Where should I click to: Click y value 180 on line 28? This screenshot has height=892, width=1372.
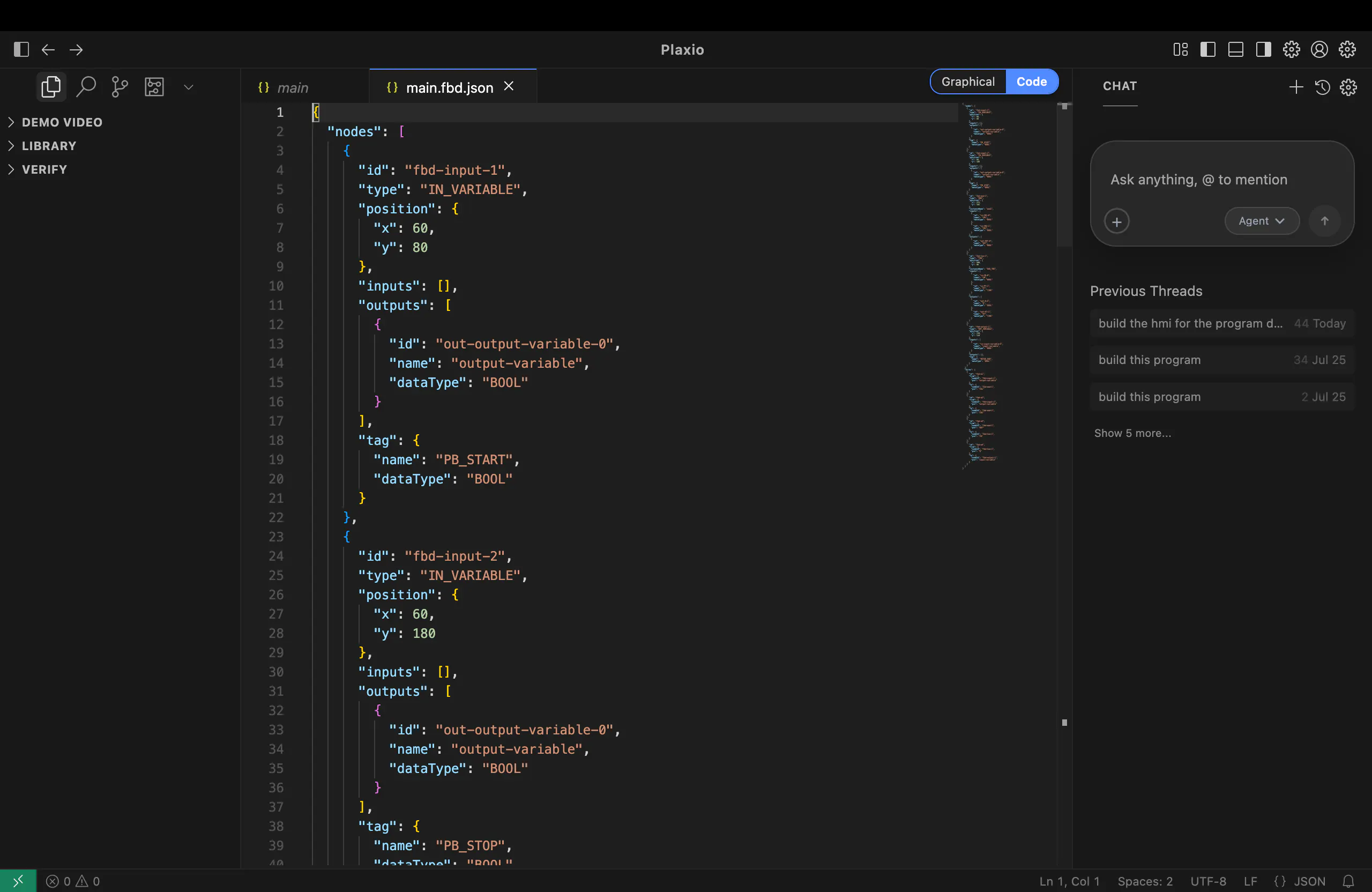[424, 633]
